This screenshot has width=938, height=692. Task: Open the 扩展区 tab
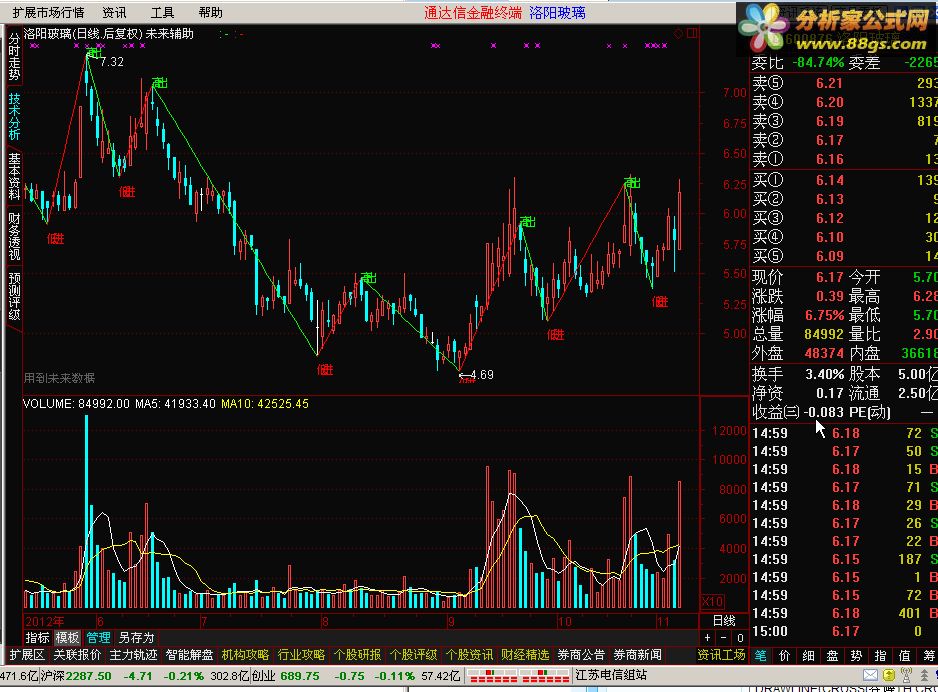pos(27,655)
